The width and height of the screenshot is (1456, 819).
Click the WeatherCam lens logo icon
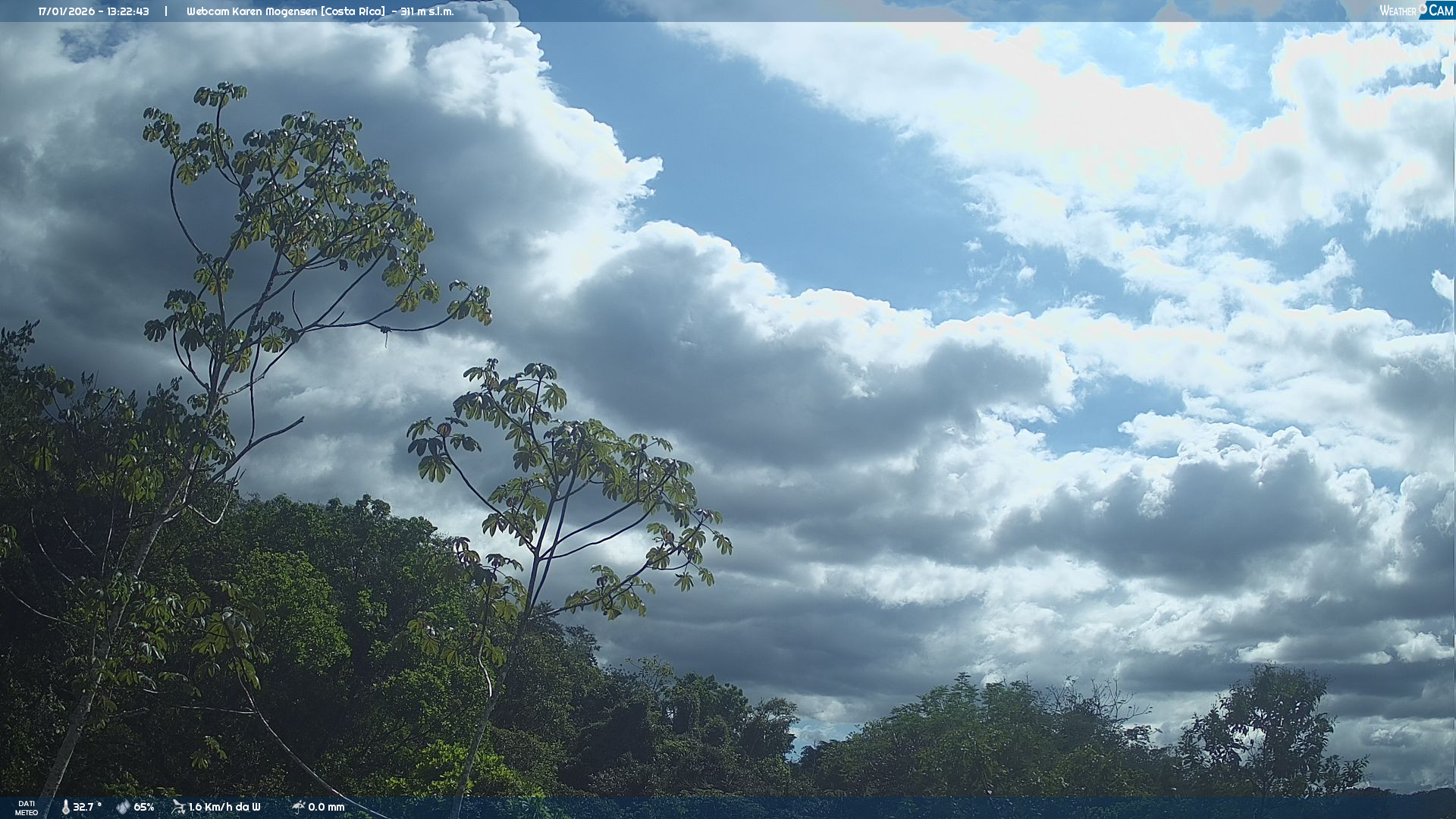[1423, 9]
